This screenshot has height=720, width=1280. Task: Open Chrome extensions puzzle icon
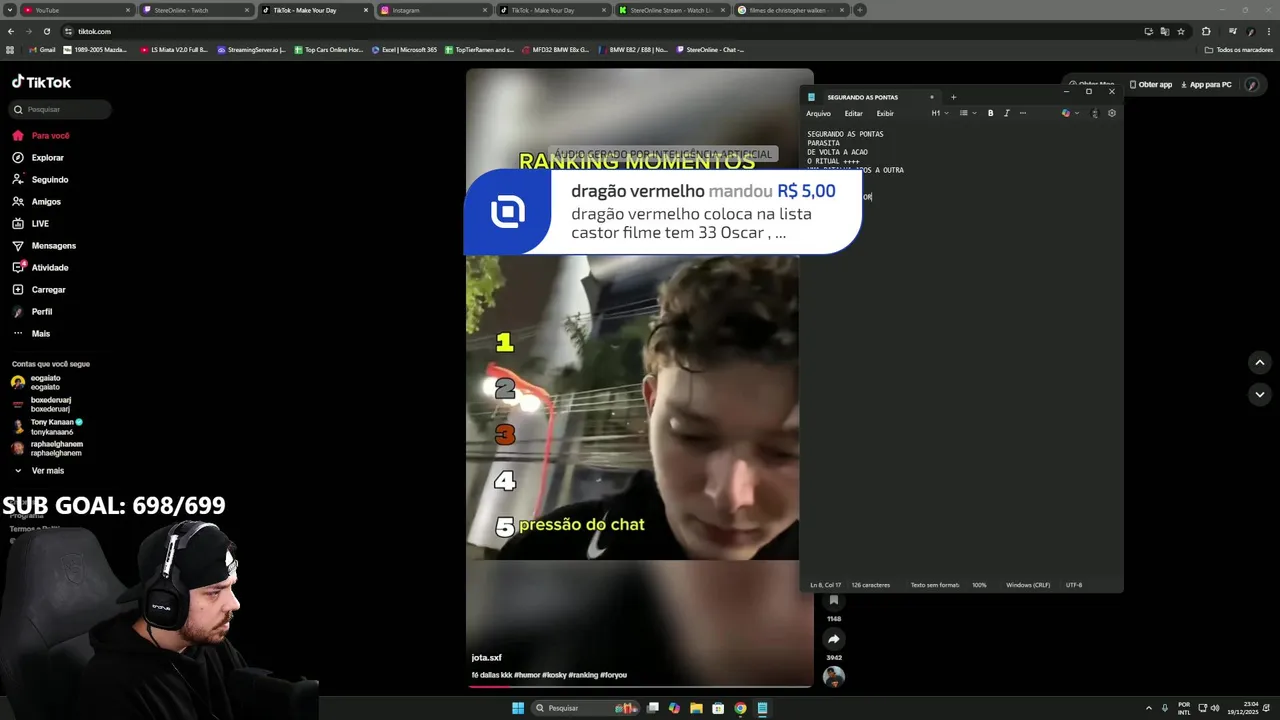coord(1206,31)
